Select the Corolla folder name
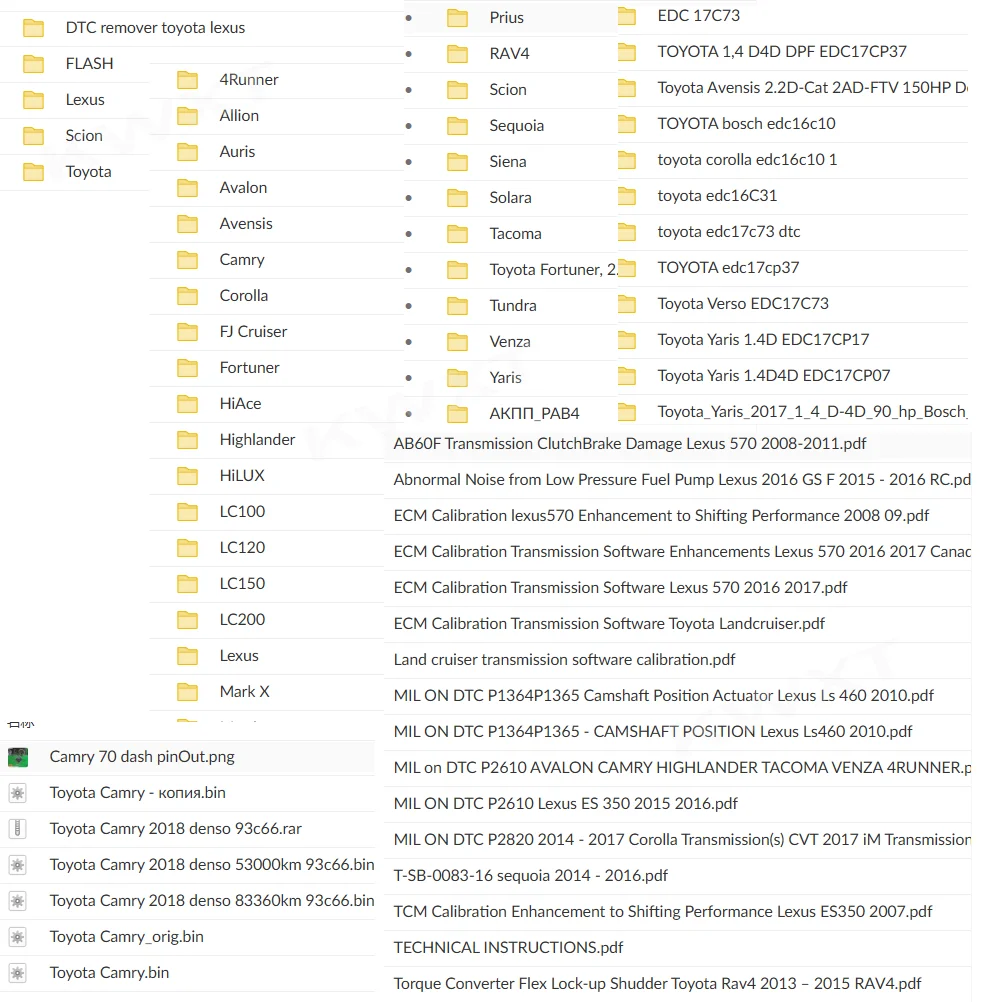1000x1002 pixels. click(x=243, y=296)
